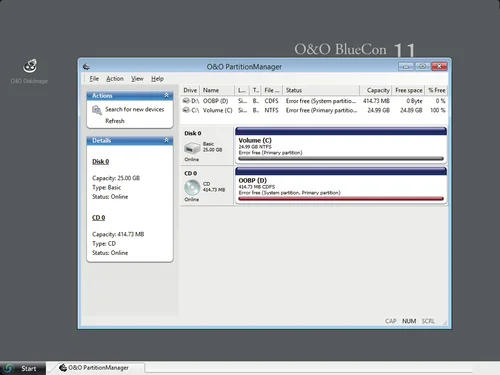
Task: Click Capacity: 25.00 GB detail text
Action: 116,178
